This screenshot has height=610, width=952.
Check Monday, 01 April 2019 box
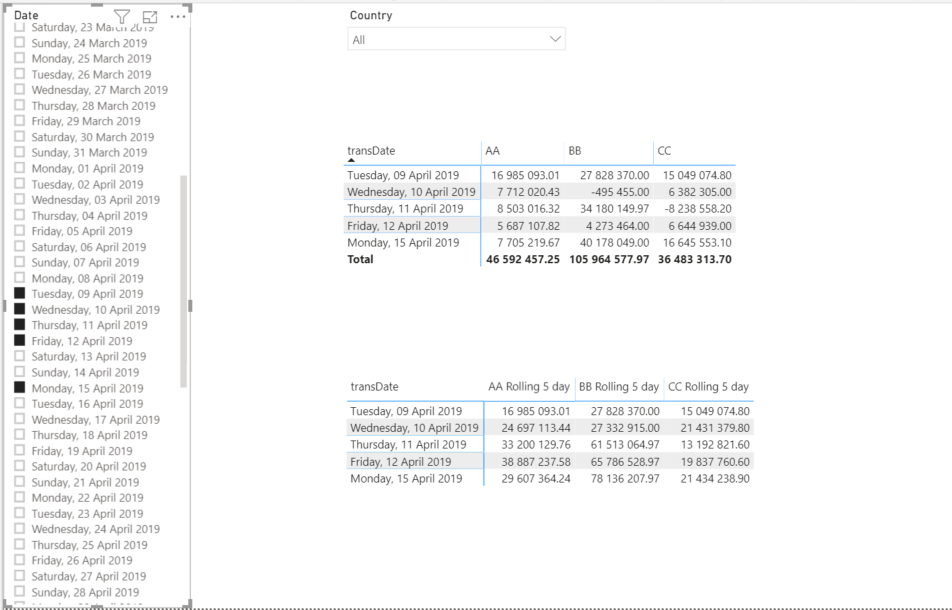pyautogui.click(x=19, y=168)
